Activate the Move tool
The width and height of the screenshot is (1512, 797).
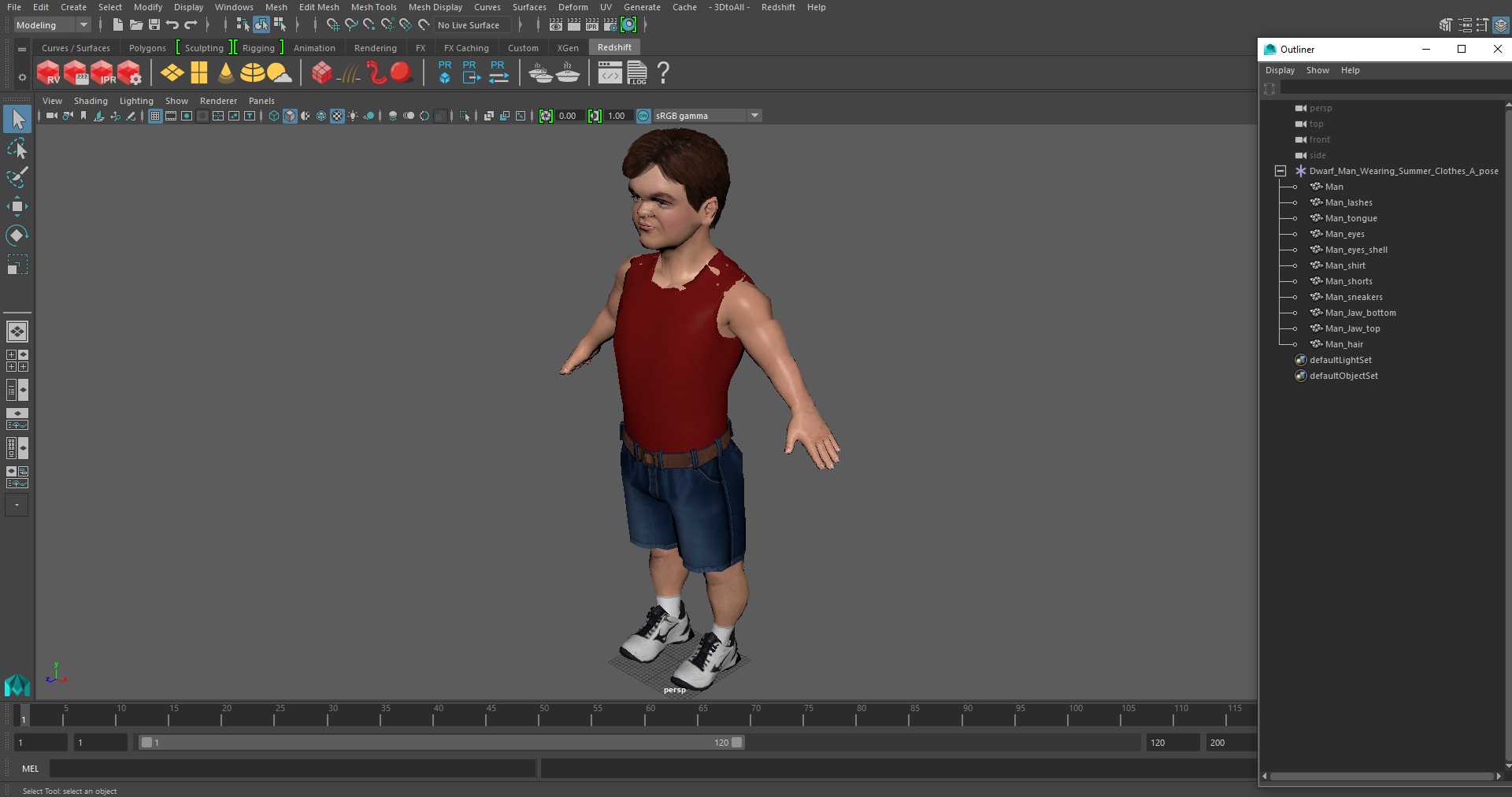pos(17,206)
